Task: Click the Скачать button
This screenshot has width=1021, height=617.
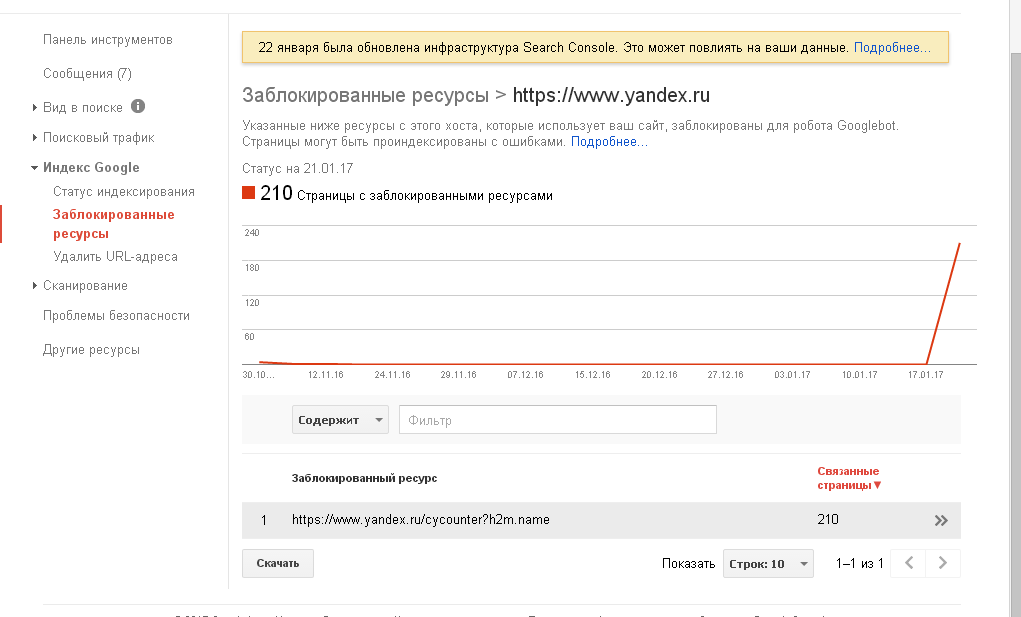Action: [277, 564]
